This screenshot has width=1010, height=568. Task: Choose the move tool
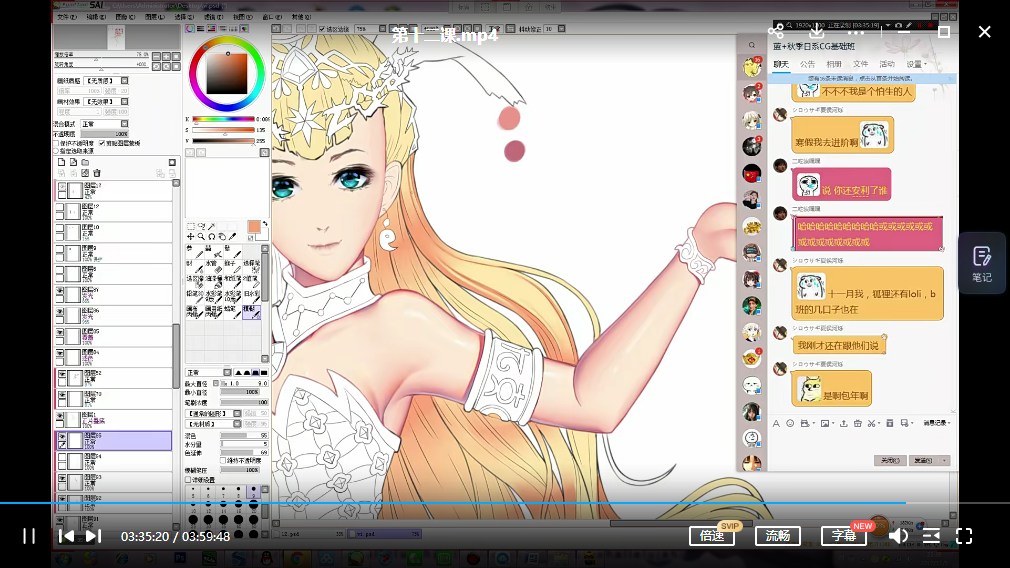tap(191, 237)
